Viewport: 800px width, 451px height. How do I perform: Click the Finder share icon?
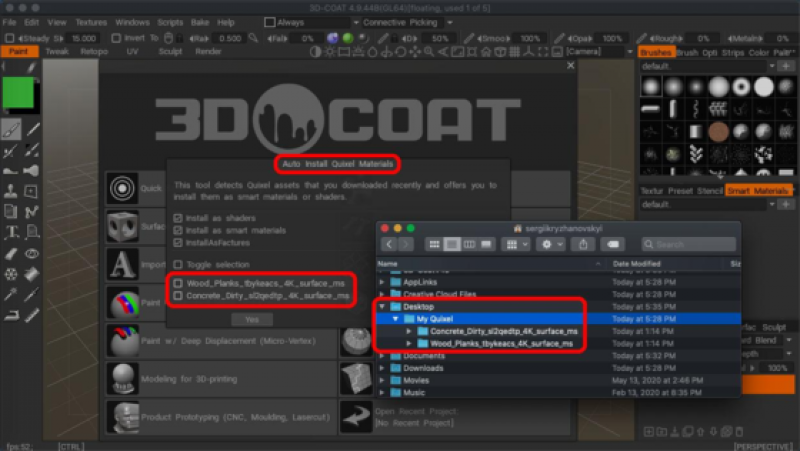point(583,244)
